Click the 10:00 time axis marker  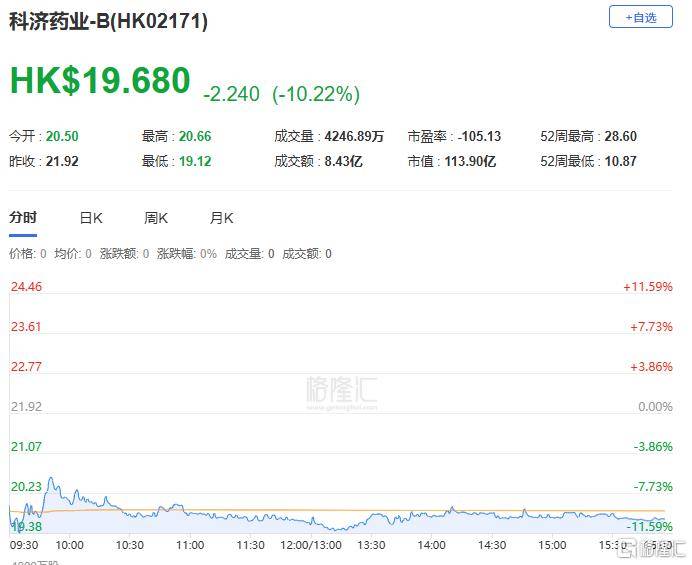coord(69,545)
